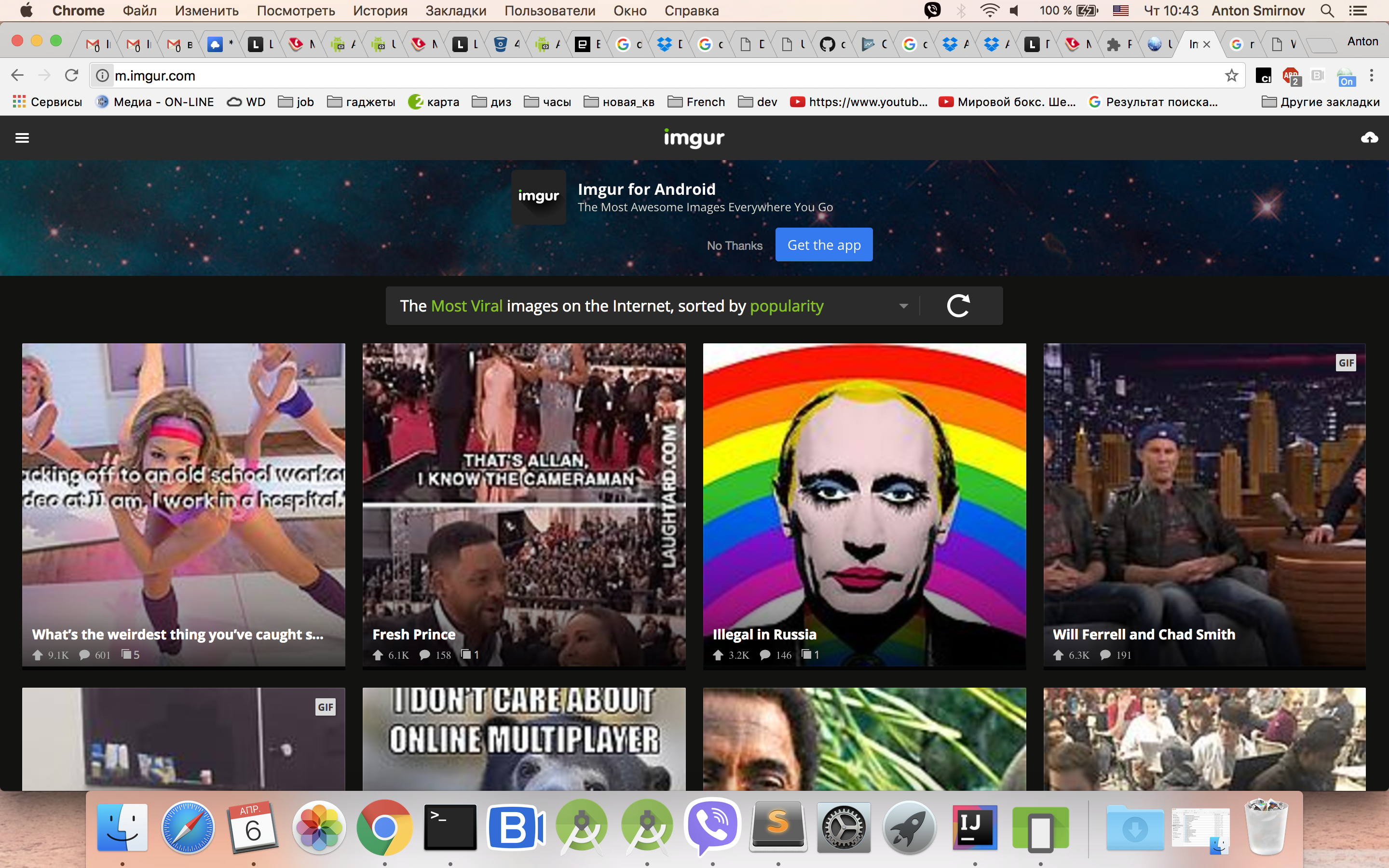Open the Imgur for Android app icon
Viewport: 1389px width, 868px height.
coord(538,197)
